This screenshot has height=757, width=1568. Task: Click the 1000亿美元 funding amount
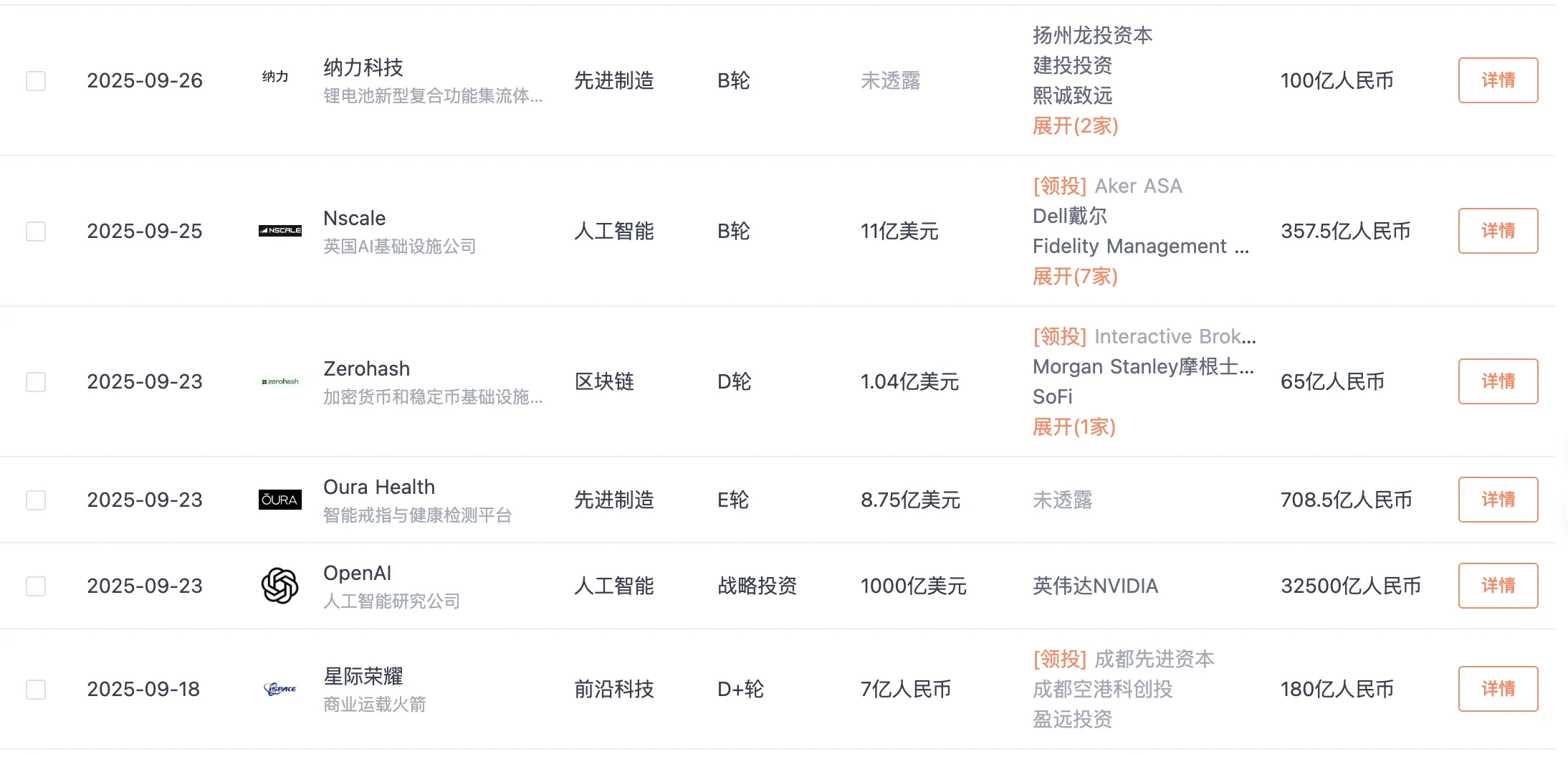(x=914, y=586)
